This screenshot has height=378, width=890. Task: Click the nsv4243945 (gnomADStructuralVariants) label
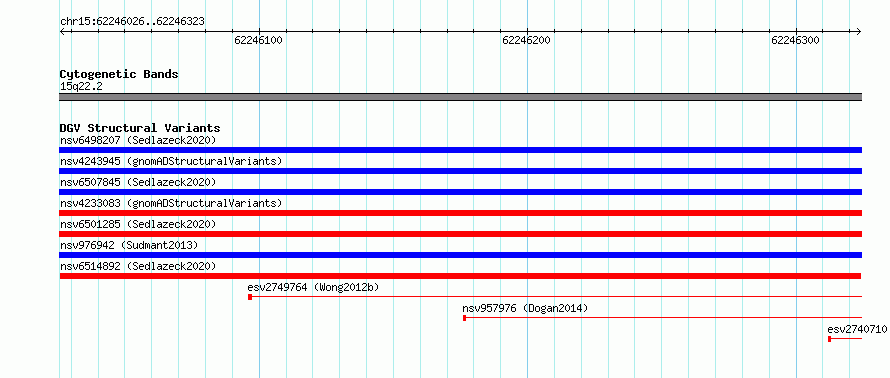(x=171, y=161)
